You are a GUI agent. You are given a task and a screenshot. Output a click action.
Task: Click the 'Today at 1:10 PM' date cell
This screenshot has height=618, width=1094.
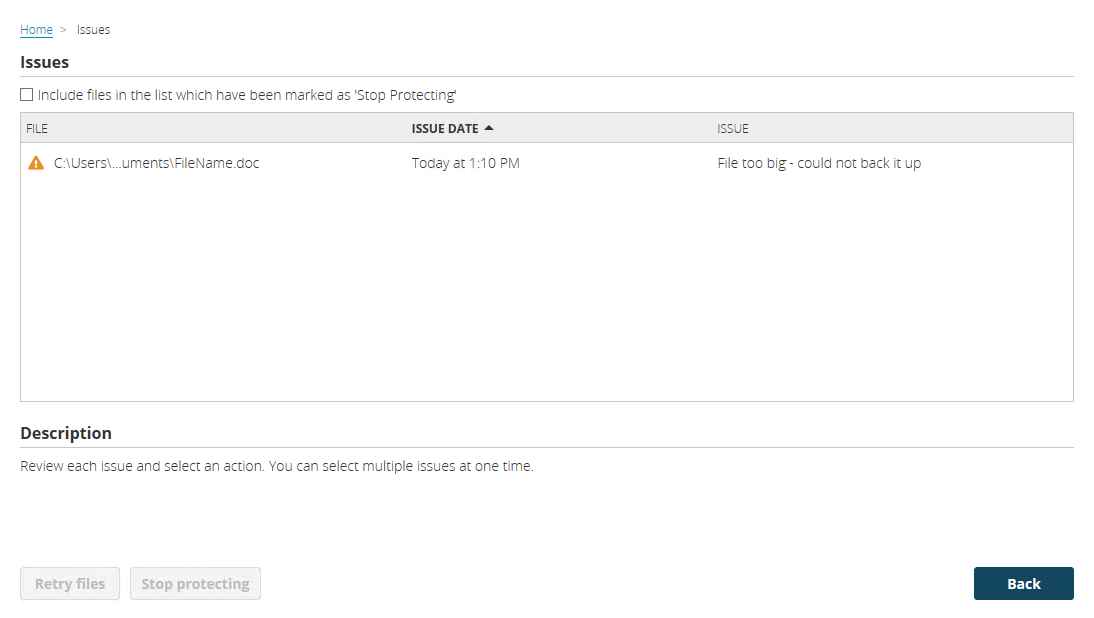(x=464, y=162)
